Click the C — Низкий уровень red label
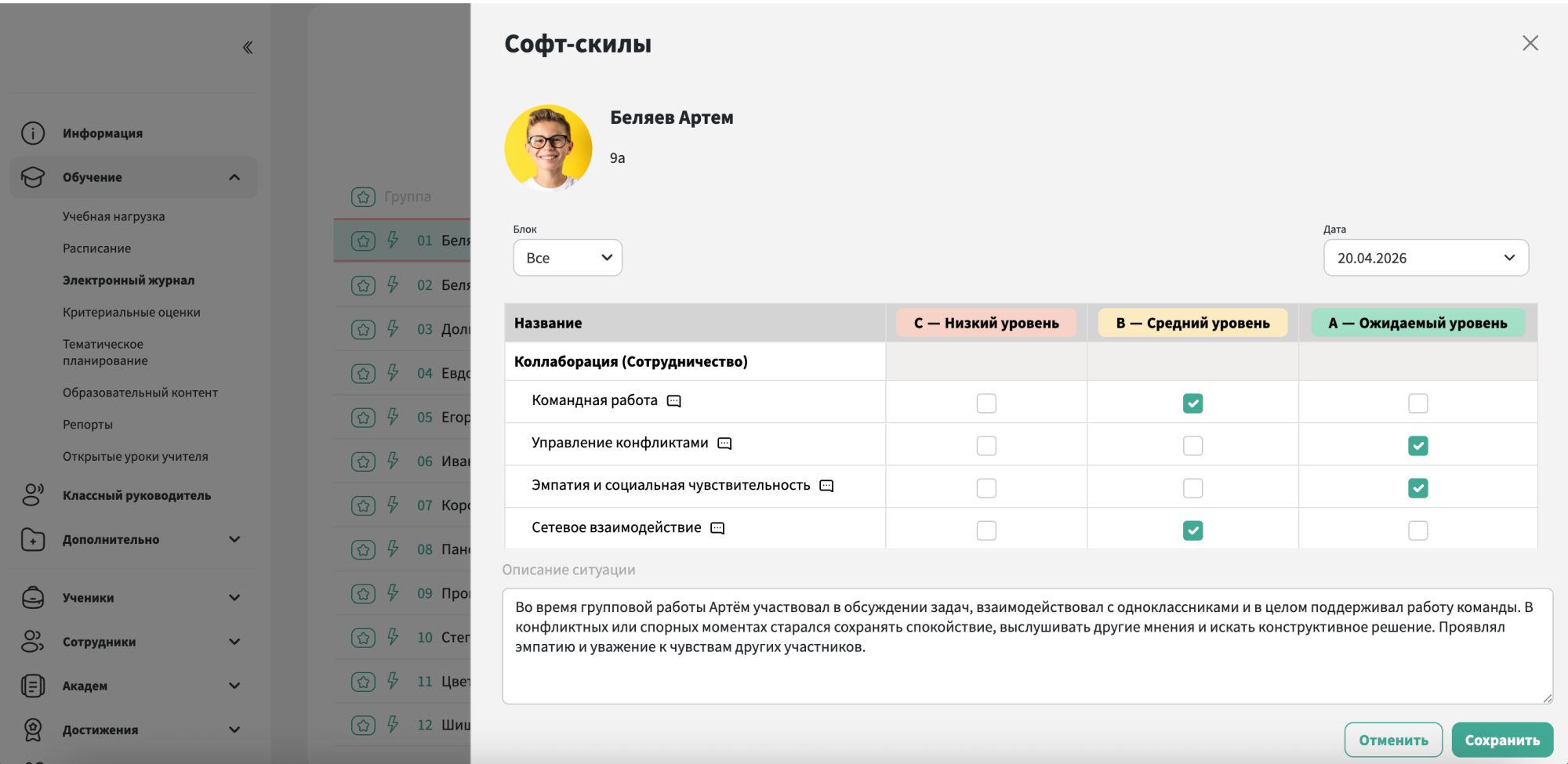The height and width of the screenshot is (764, 1568). coord(986,323)
